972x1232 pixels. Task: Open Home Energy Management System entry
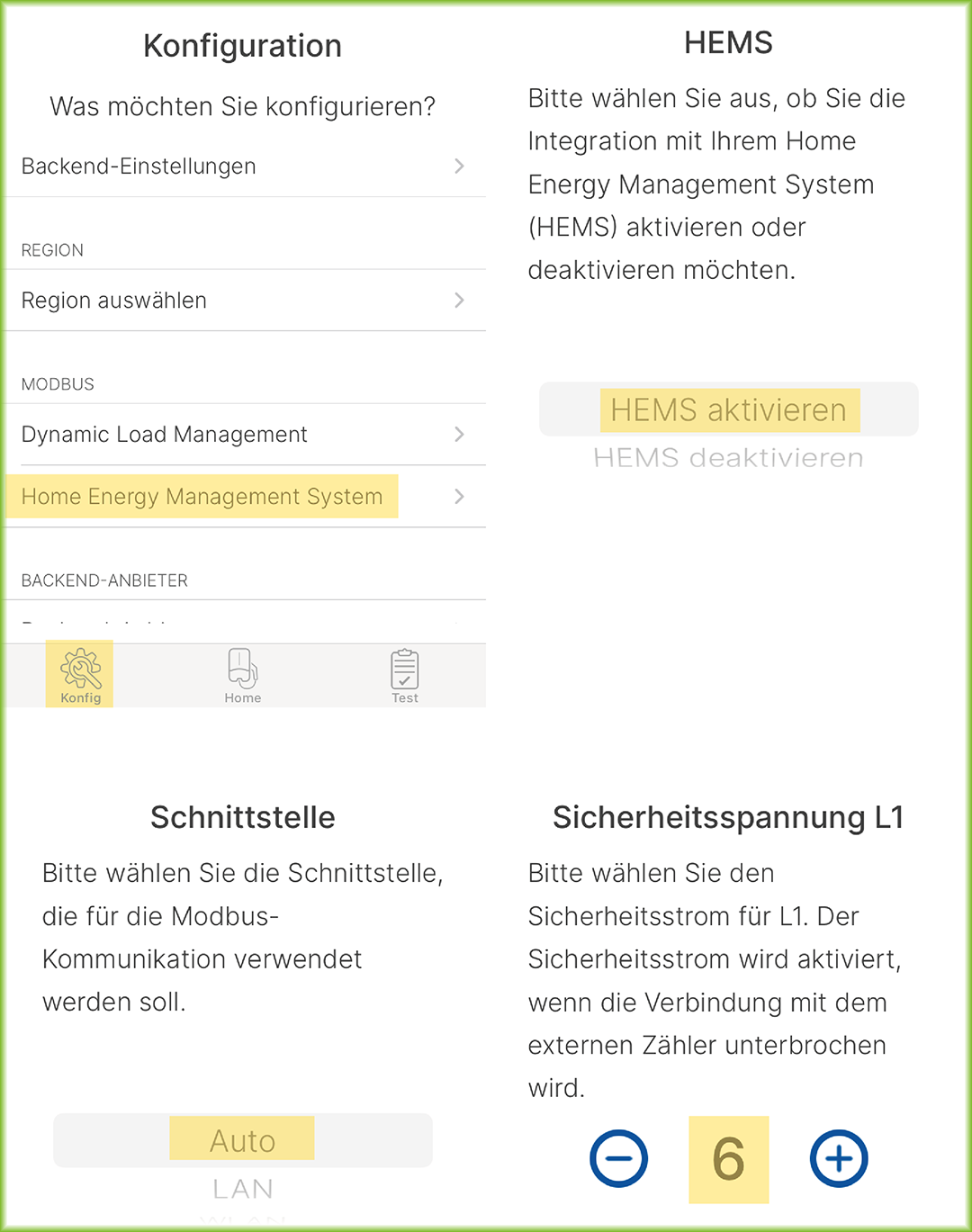tap(202, 497)
